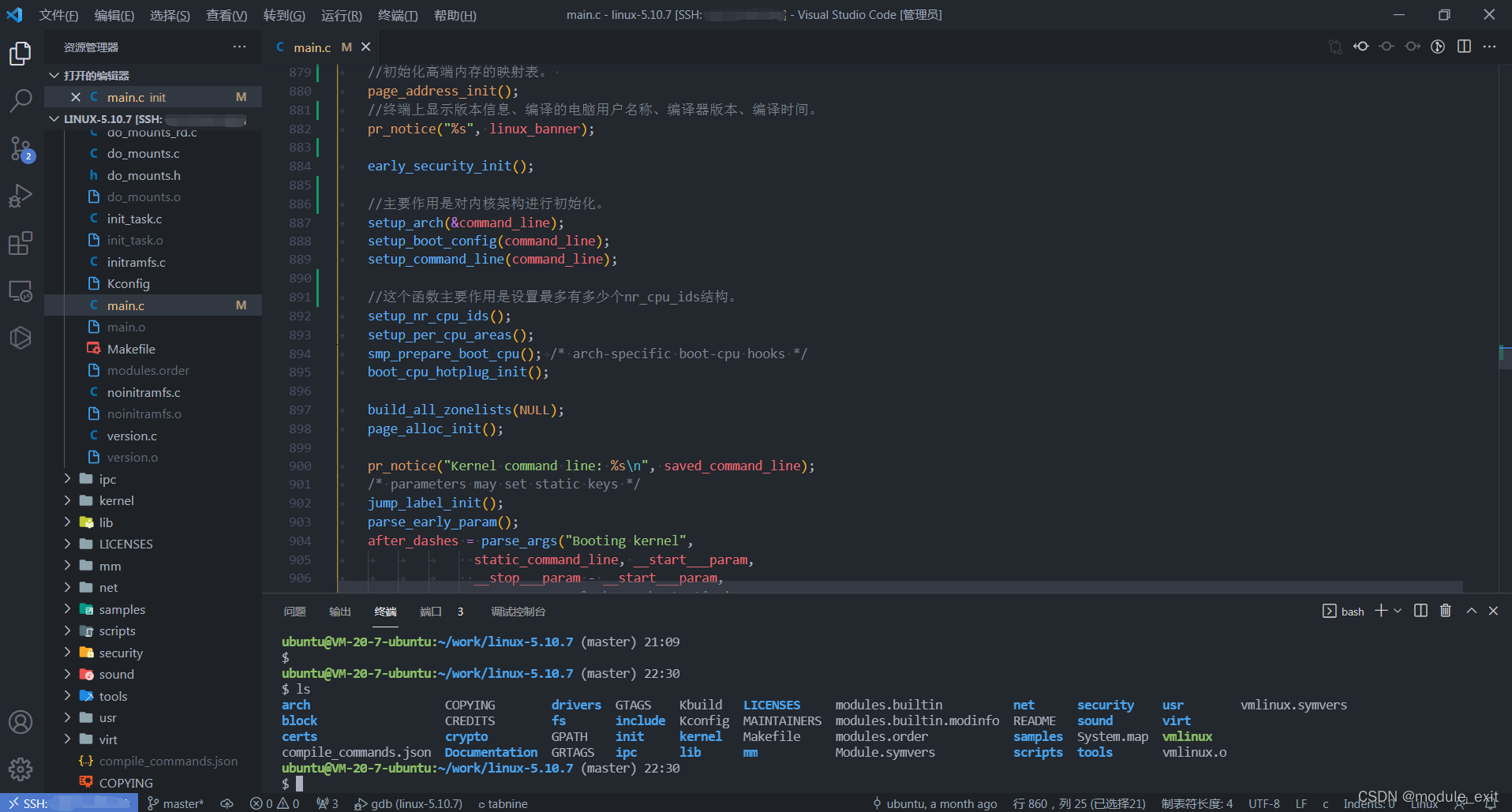Switch to the 问题 panel tab
This screenshot has height=812, width=1512.
point(295,612)
